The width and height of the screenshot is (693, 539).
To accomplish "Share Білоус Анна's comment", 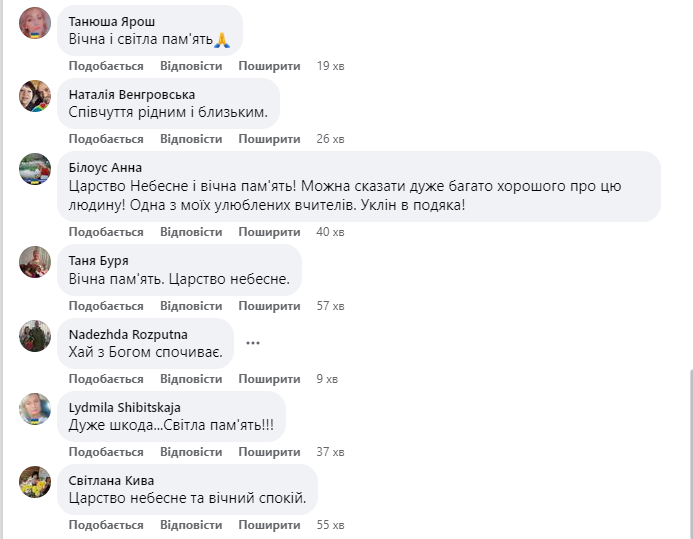I will 269,232.
